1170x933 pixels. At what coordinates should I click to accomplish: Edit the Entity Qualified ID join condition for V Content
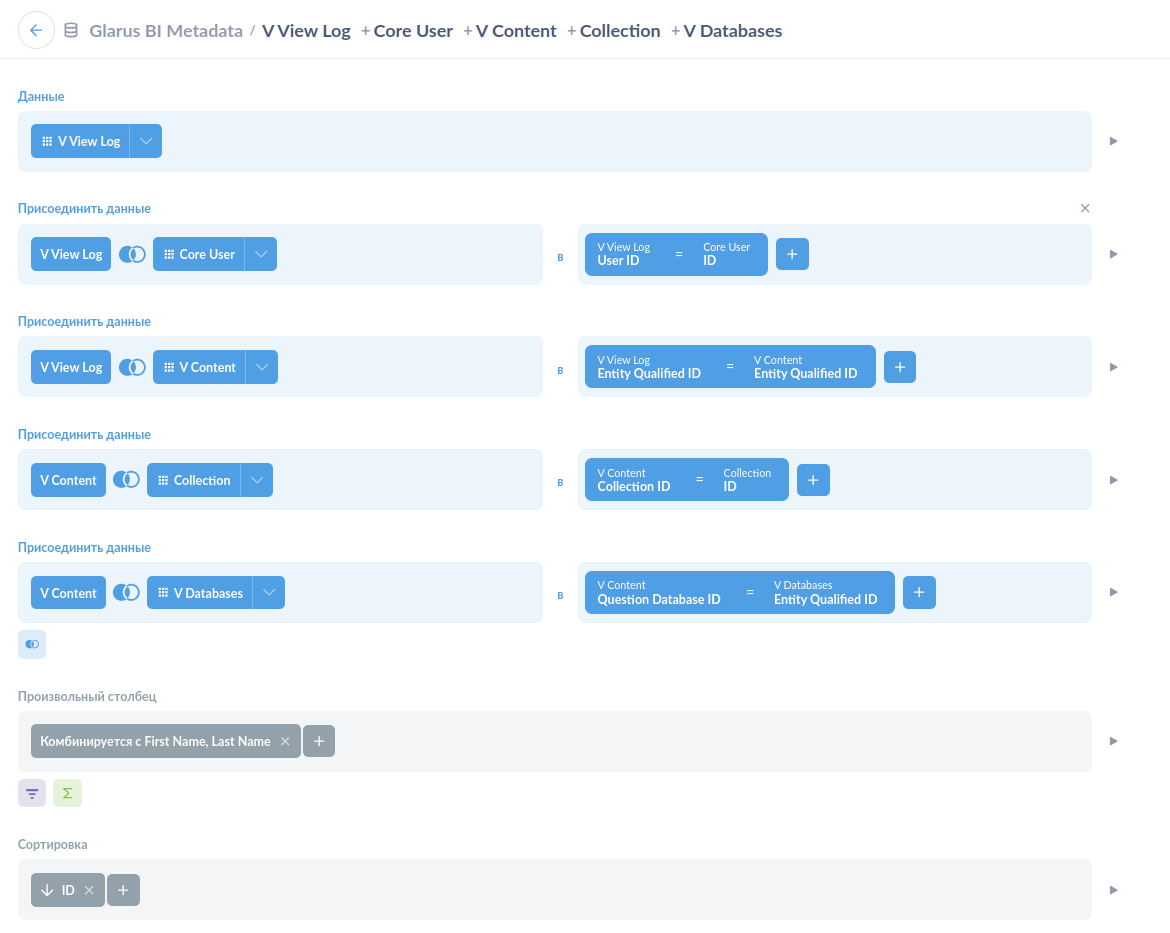tap(730, 366)
